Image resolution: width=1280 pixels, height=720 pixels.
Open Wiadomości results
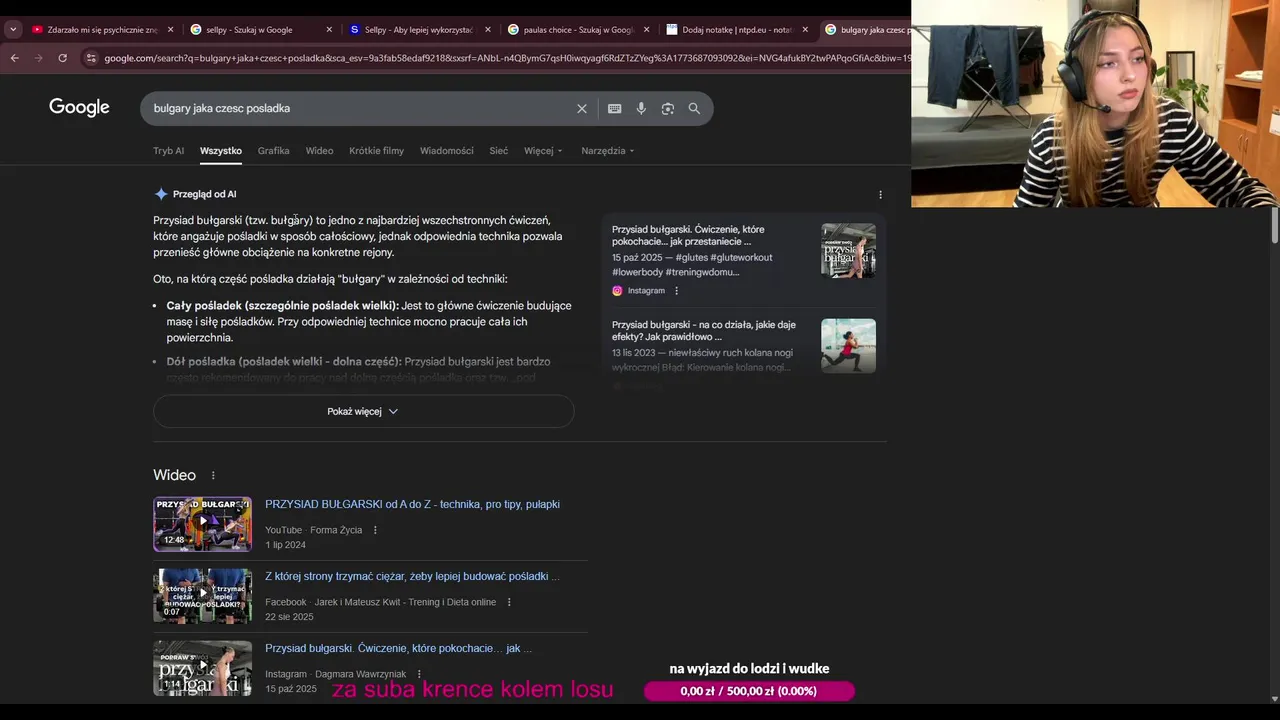point(447,151)
